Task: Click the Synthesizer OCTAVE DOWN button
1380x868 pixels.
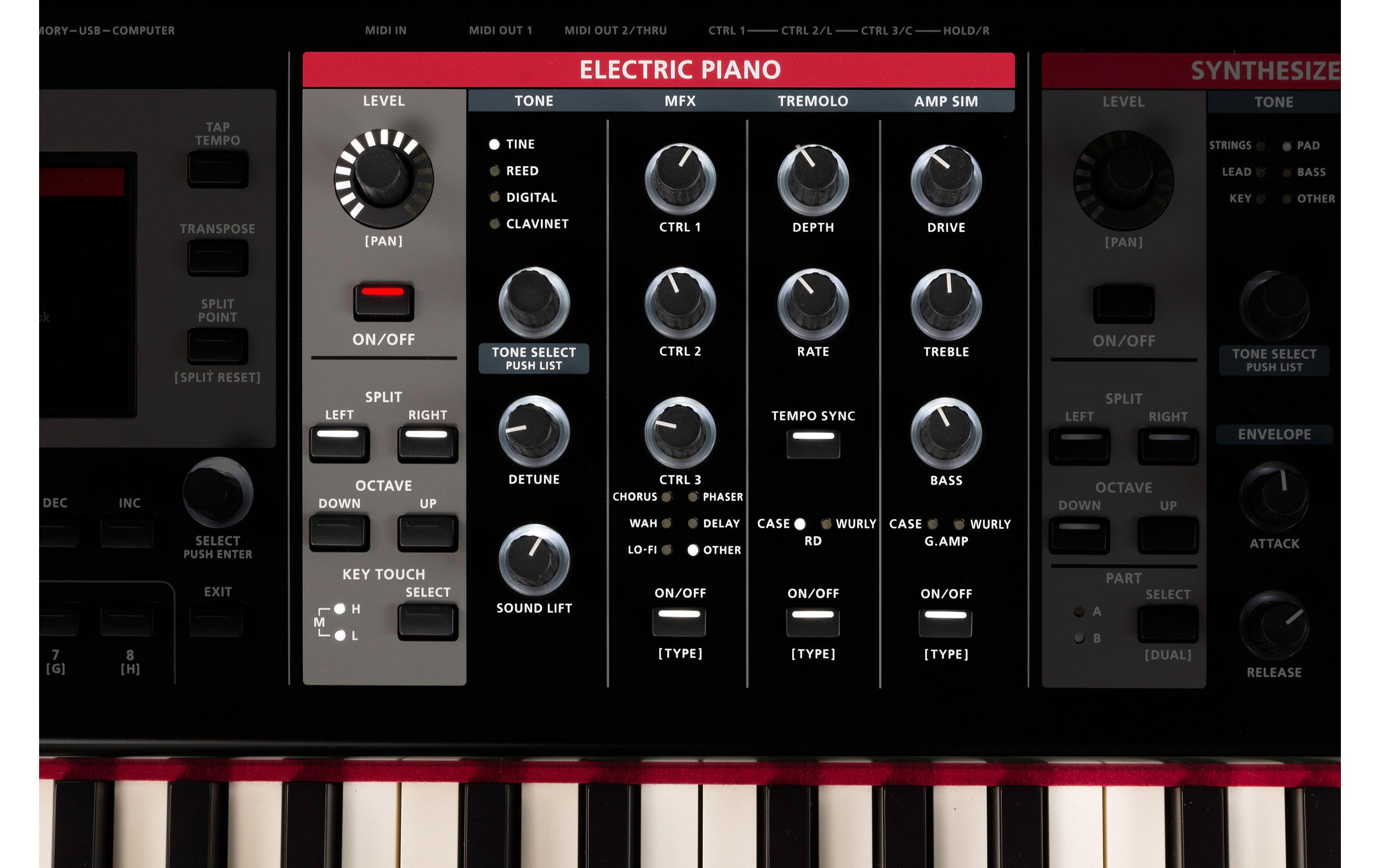Action: [1079, 535]
